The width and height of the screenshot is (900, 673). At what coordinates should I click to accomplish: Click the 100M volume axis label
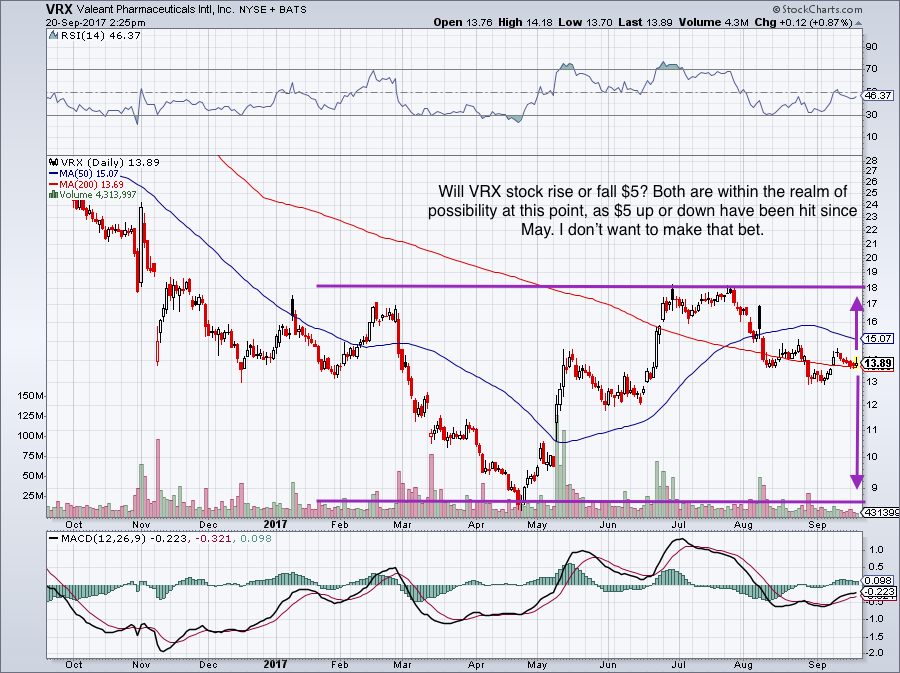coord(31,436)
